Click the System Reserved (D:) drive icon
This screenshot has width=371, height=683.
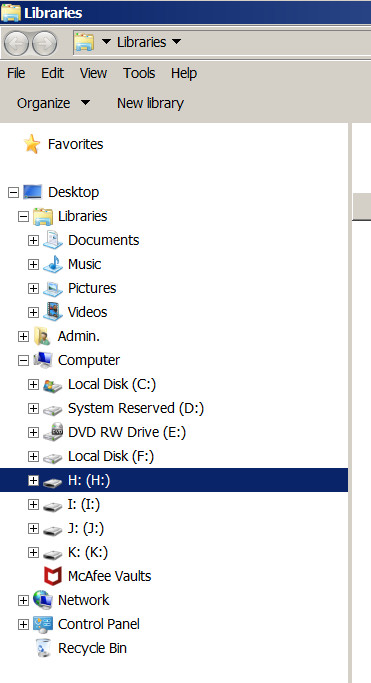point(53,409)
